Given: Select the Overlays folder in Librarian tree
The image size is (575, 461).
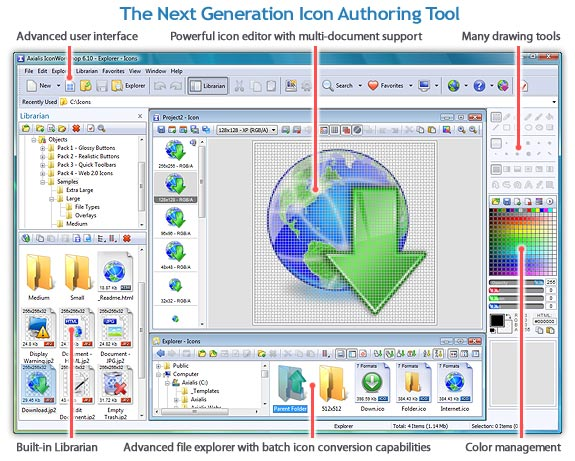Looking at the screenshot, I should pos(85,216).
